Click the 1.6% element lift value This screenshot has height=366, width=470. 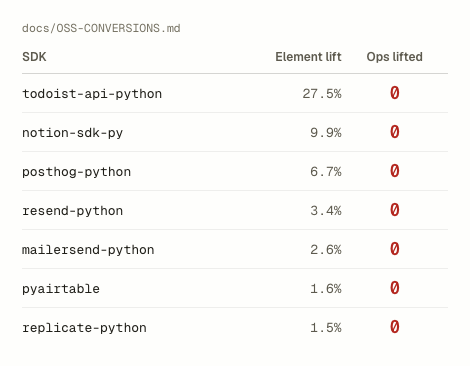point(326,289)
